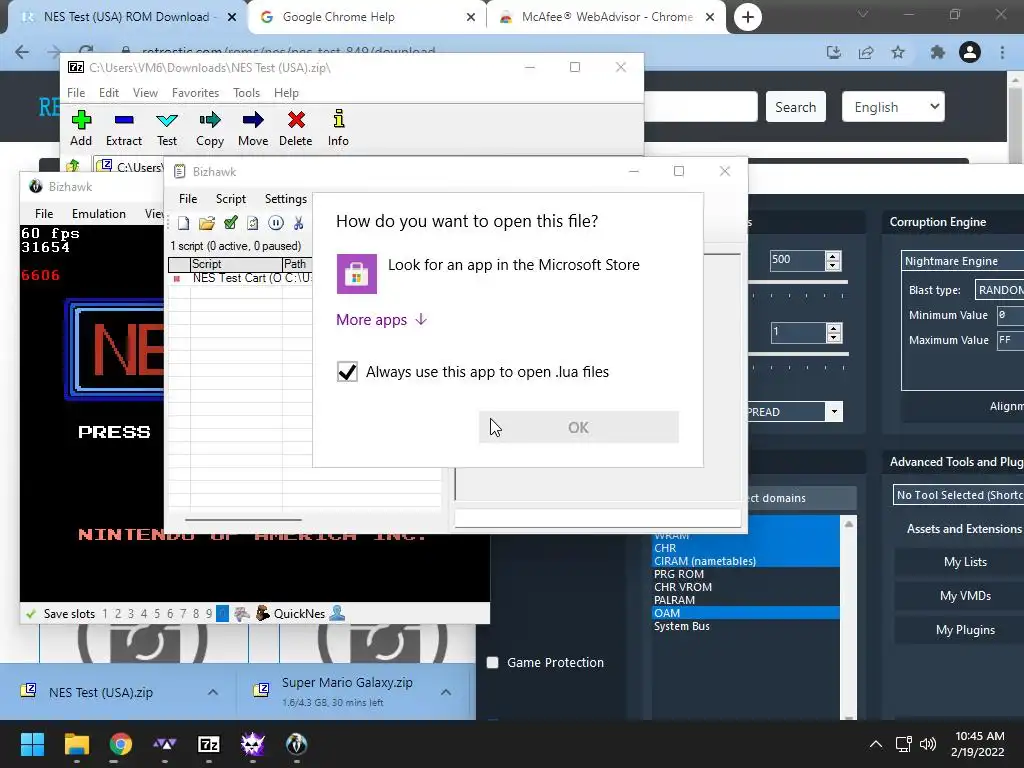Select save slot 9 in Bizhawk

(x=209, y=614)
